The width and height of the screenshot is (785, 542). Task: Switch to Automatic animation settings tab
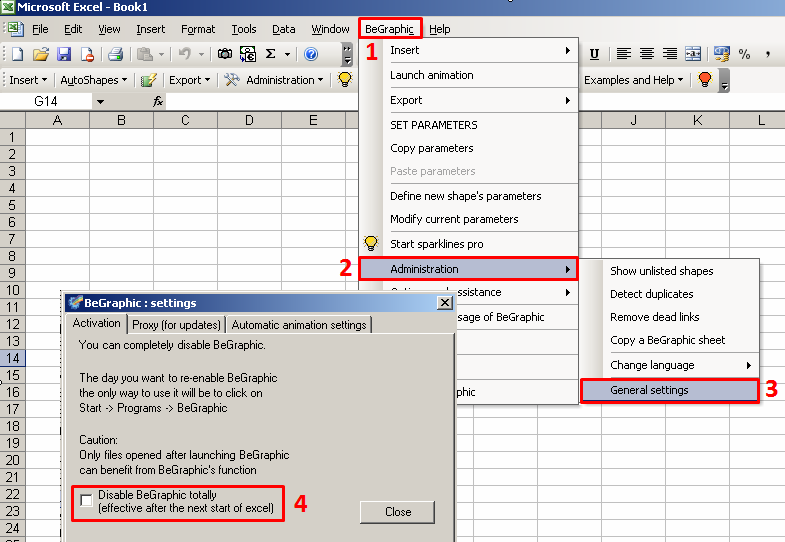pos(299,324)
